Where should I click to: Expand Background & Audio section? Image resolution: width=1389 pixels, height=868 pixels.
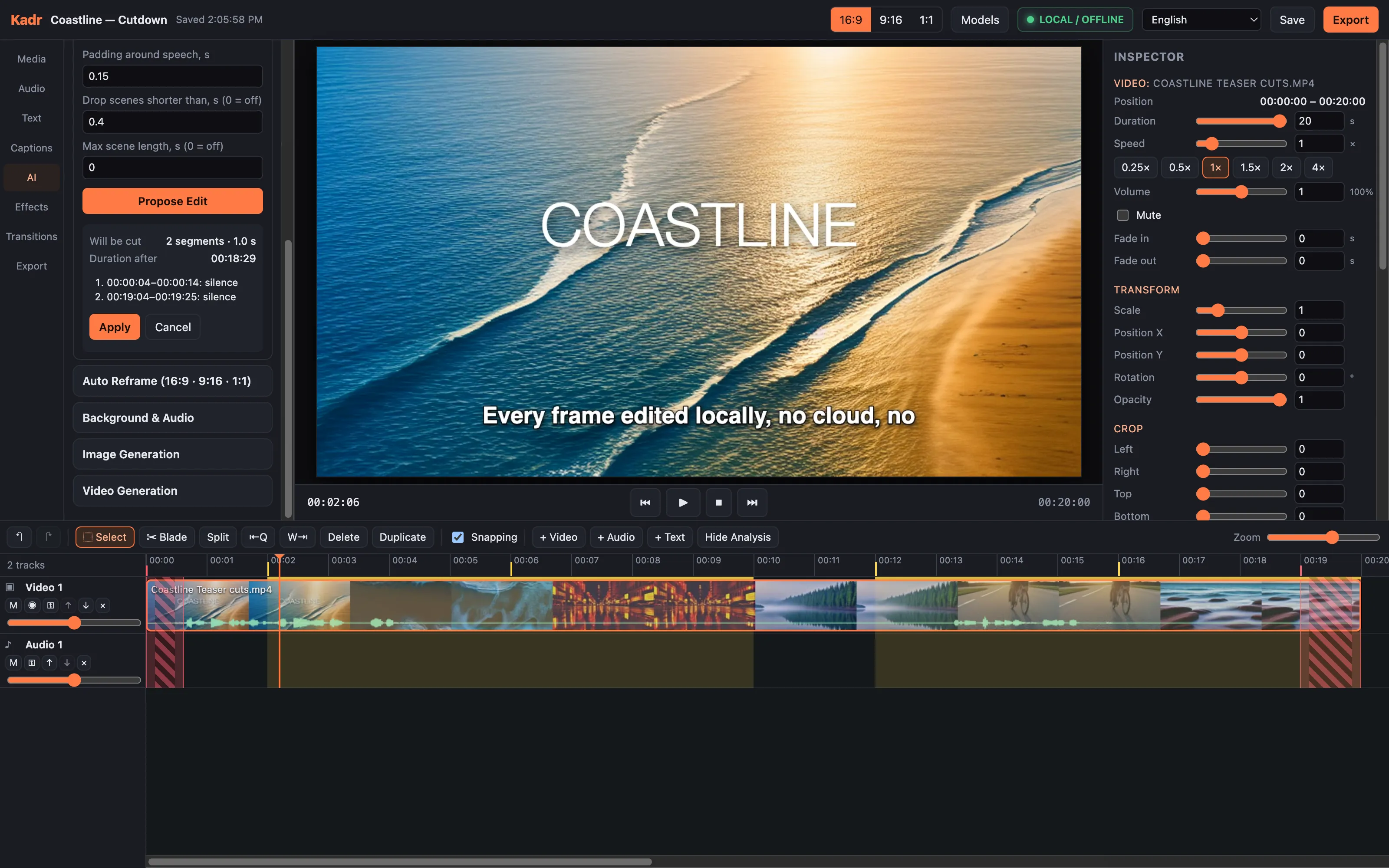coord(172,418)
